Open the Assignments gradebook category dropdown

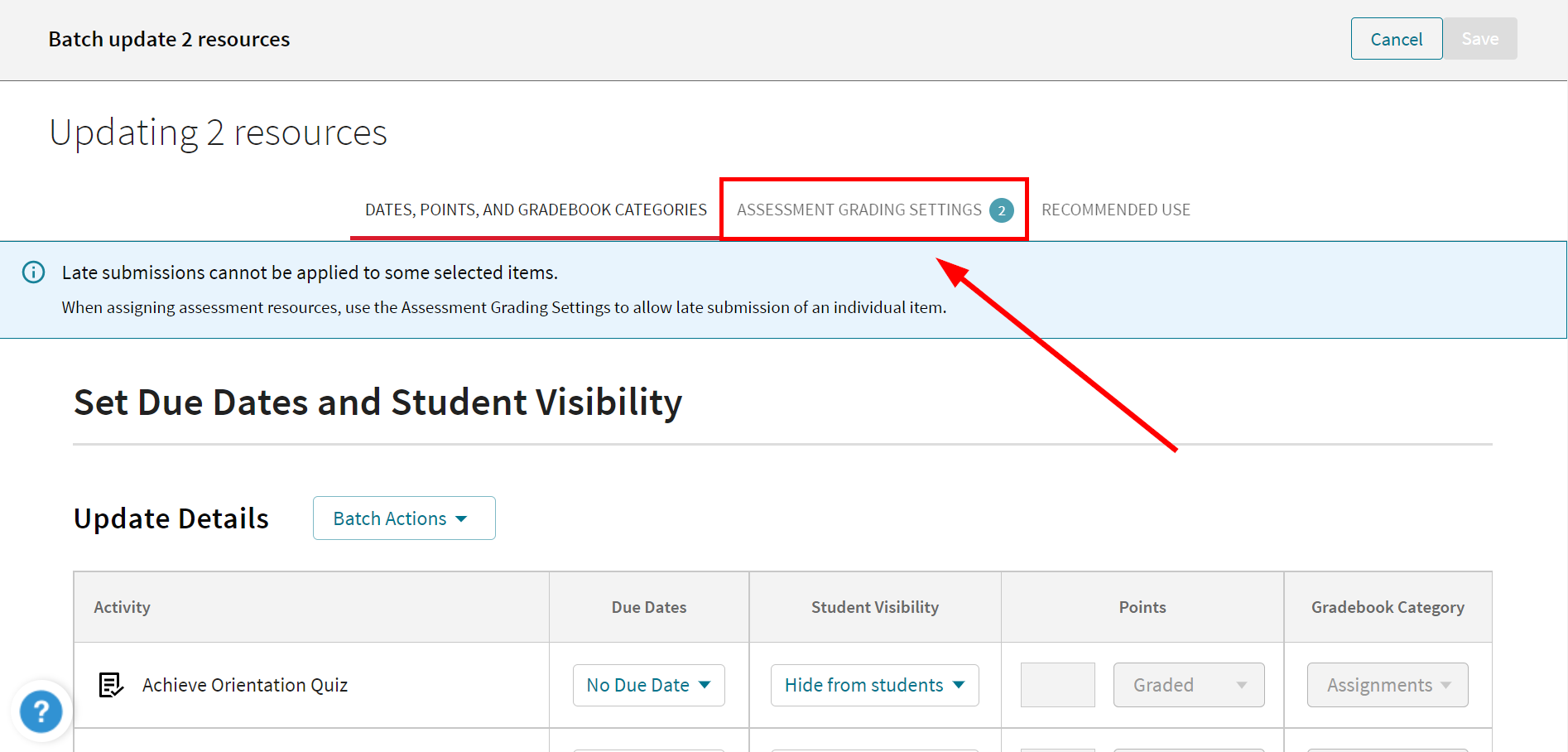(1387, 685)
